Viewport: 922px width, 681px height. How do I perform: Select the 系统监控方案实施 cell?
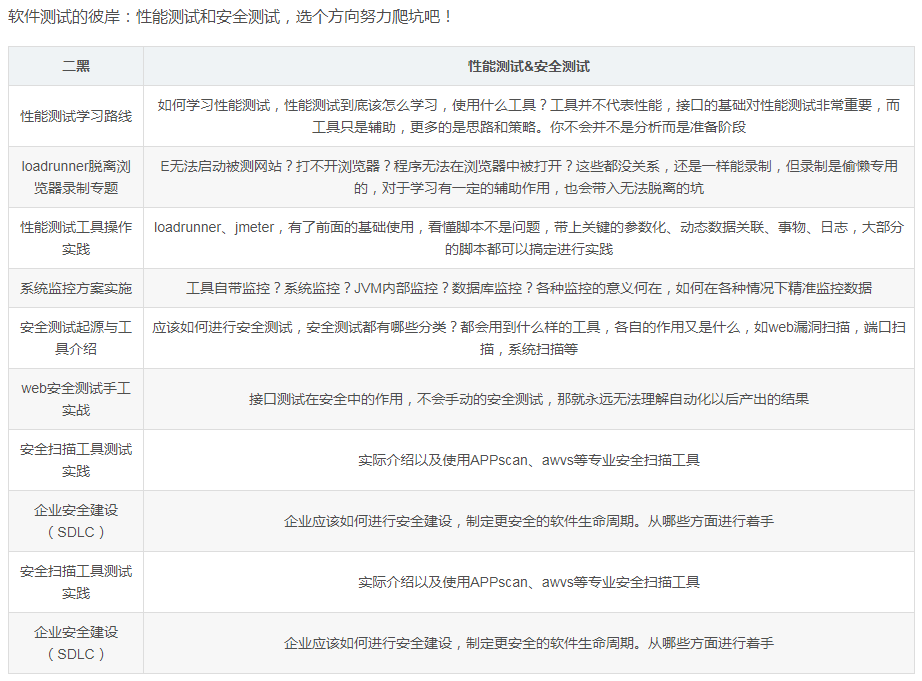point(76,288)
